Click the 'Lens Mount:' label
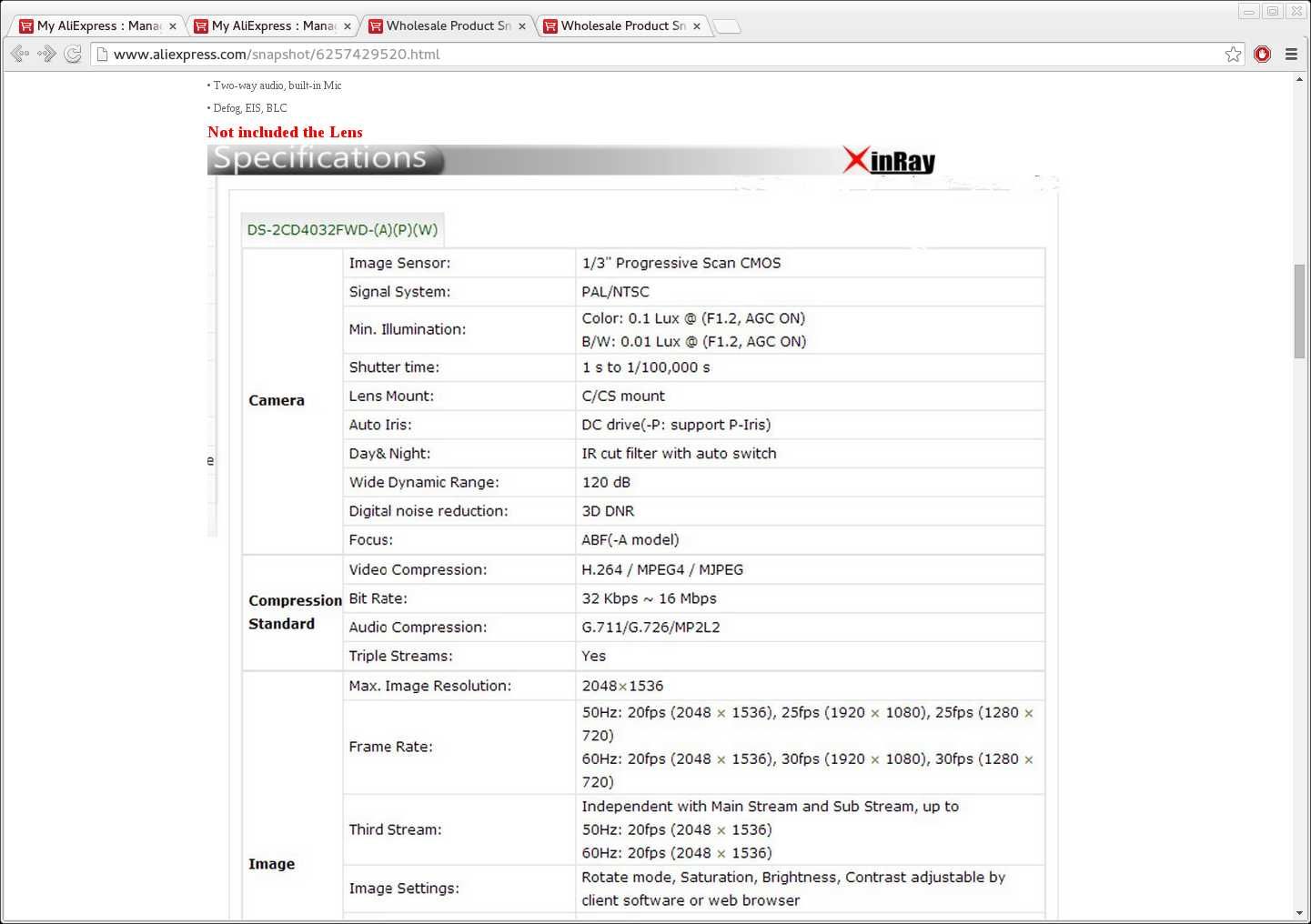 pyautogui.click(x=391, y=397)
